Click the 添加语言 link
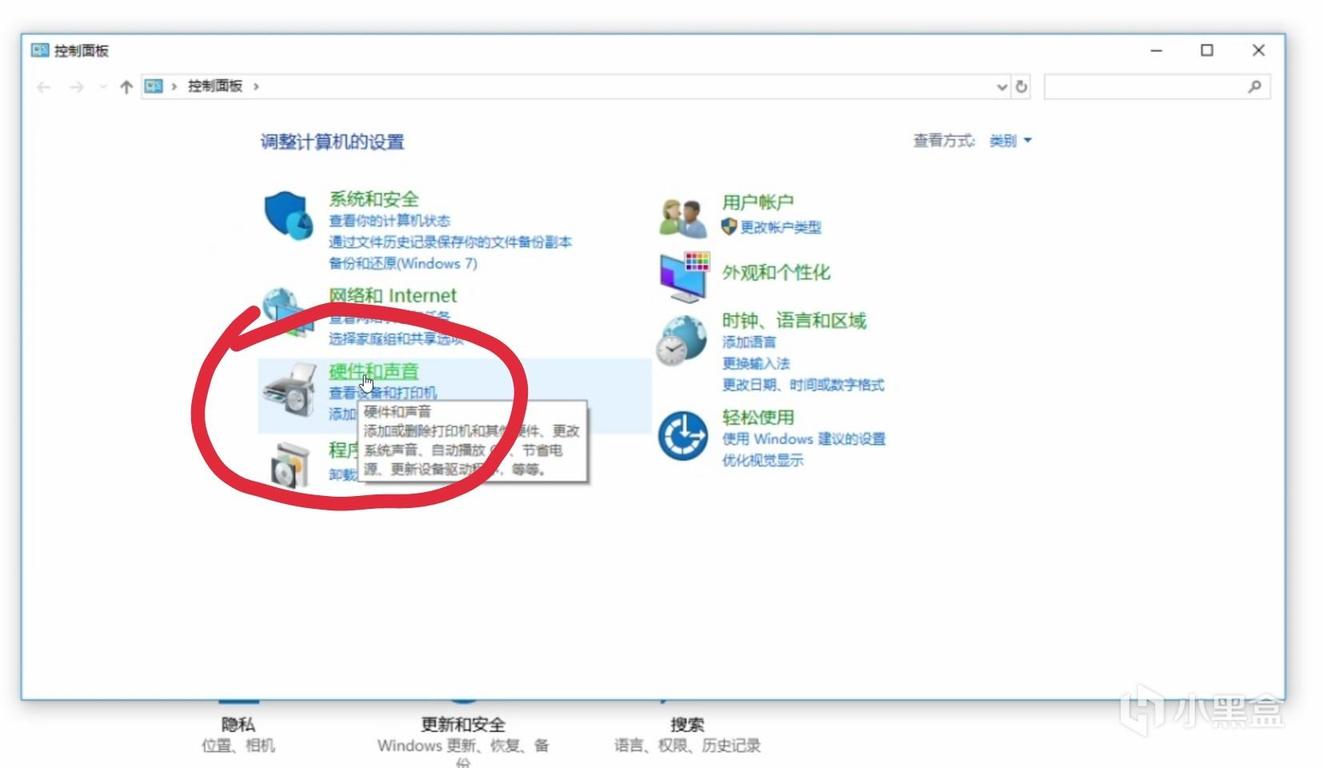Screen dimensions: 1323x768 749,342
